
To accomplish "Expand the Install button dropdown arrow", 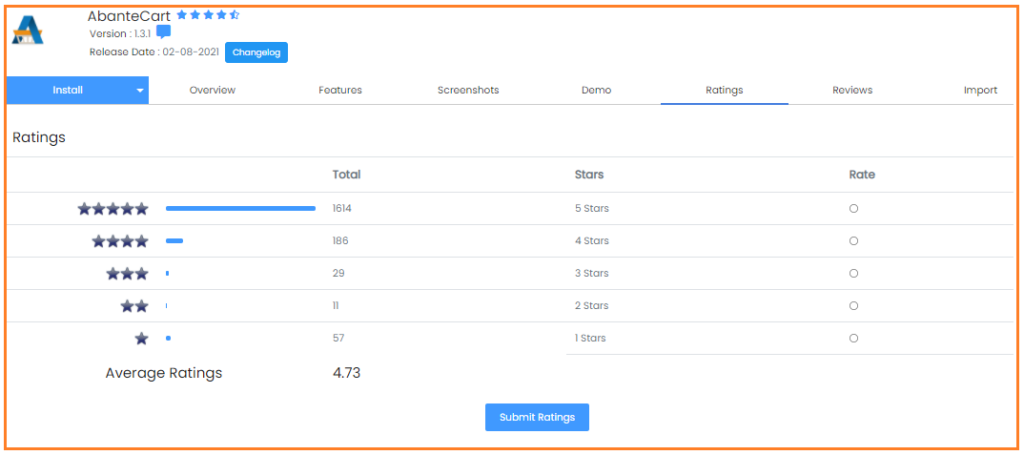I will pos(140,91).
